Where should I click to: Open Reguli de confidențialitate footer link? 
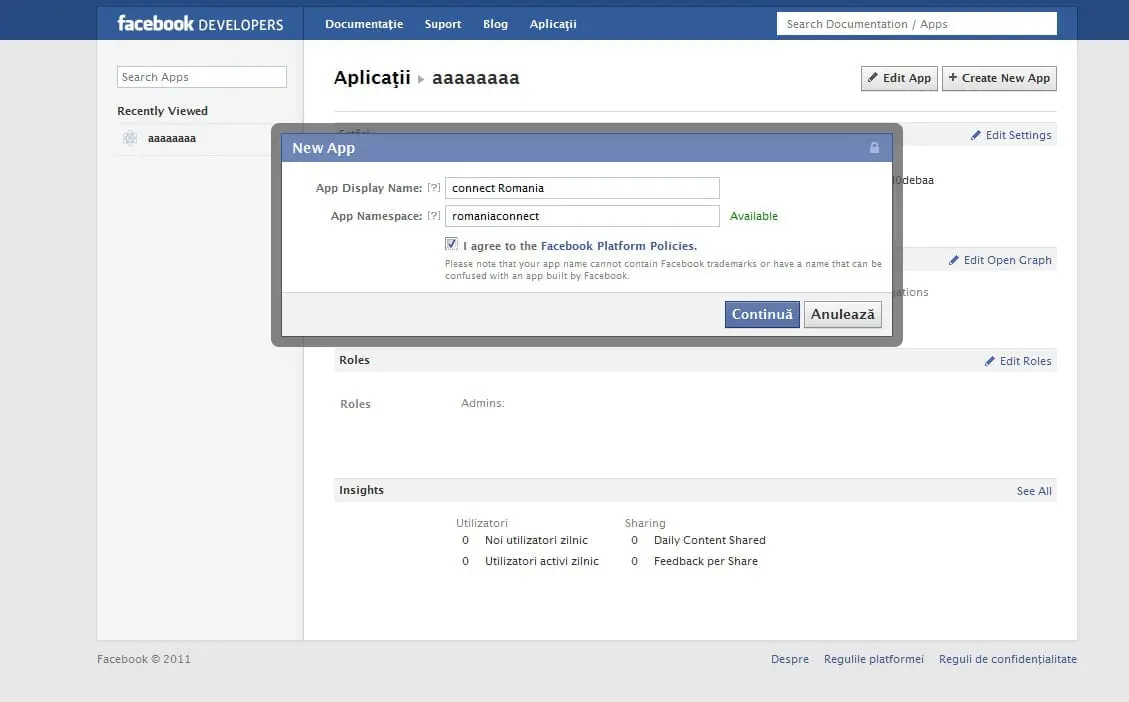[1008, 659]
